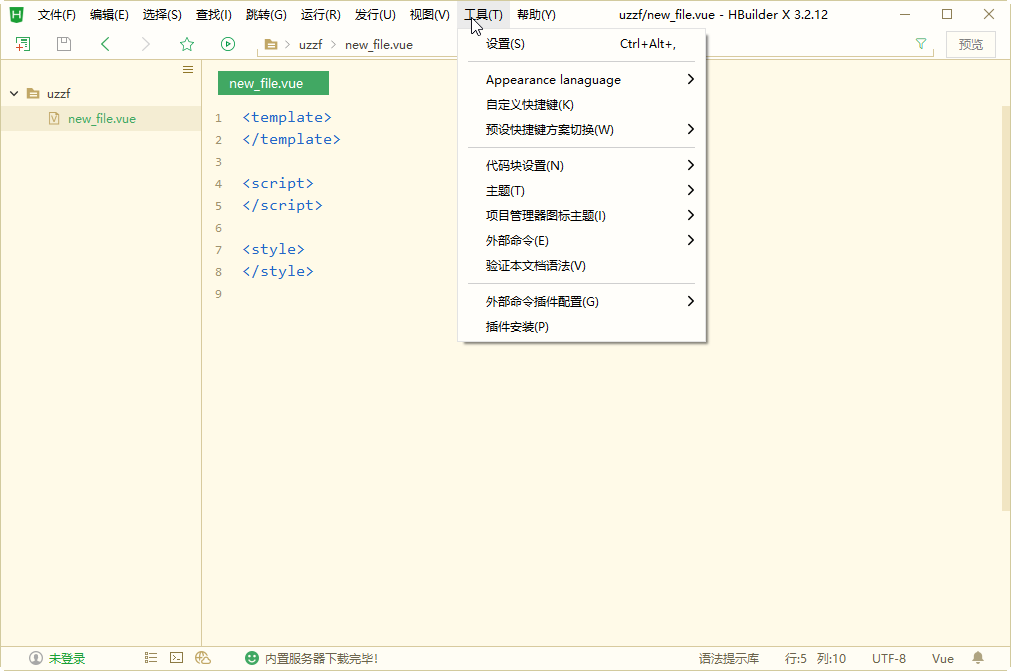Screen dimensions: 1011x671
Task: Open the terminal icon in status bar
Action: [176, 657]
